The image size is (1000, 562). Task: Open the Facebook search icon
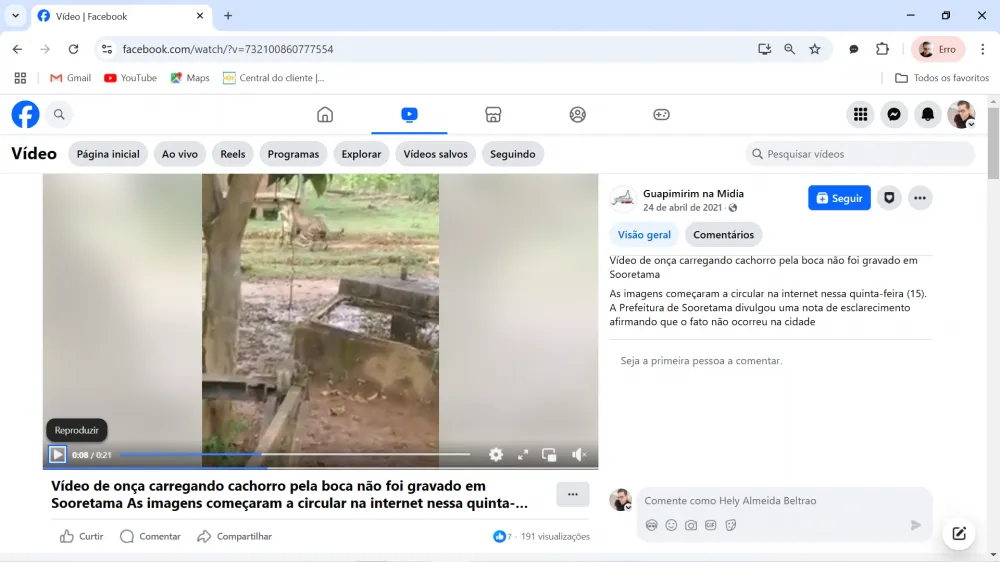click(59, 115)
